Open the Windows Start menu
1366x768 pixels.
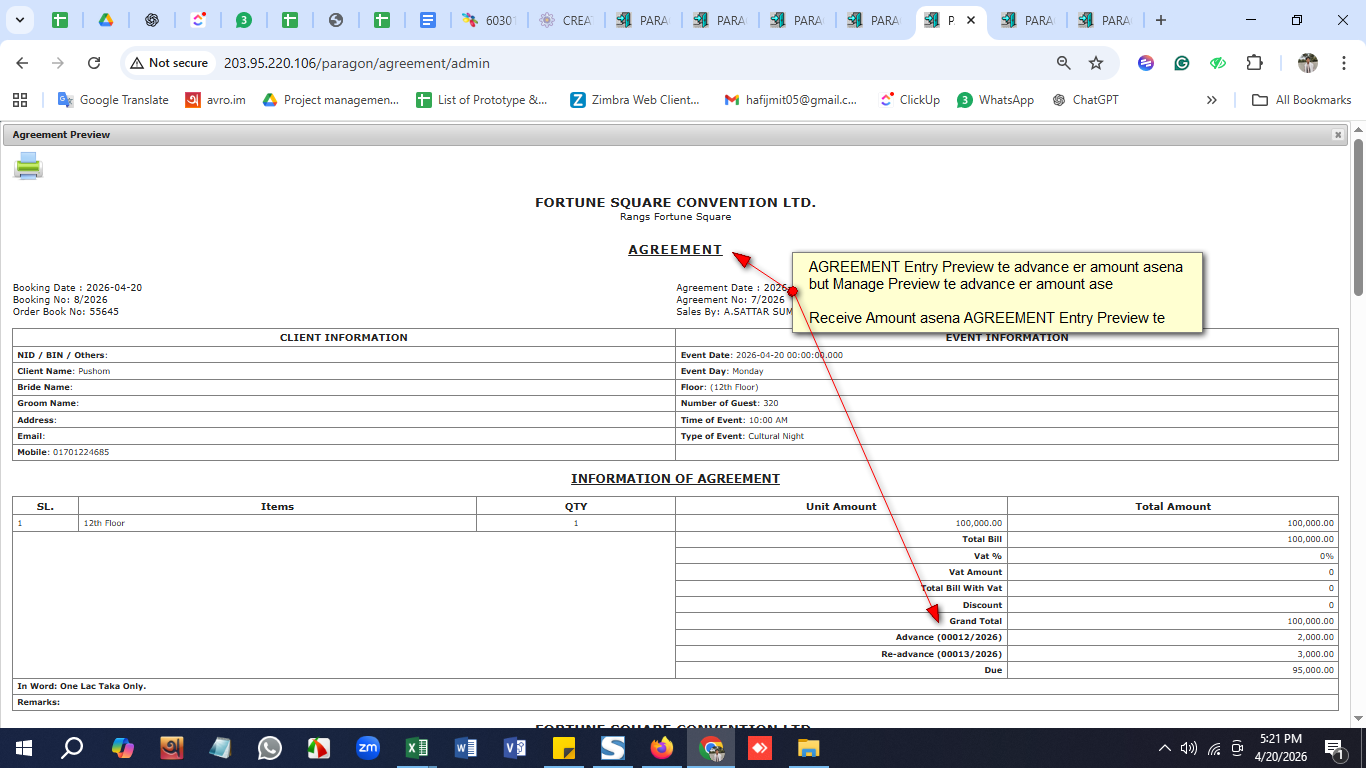pyautogui.click(x=24, y=748)
